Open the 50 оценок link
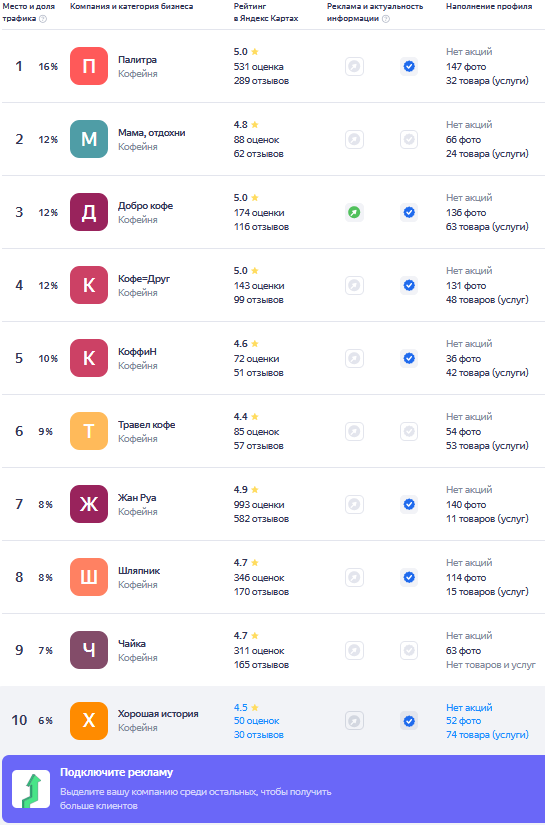545x825 pixels. pos(257,721)
